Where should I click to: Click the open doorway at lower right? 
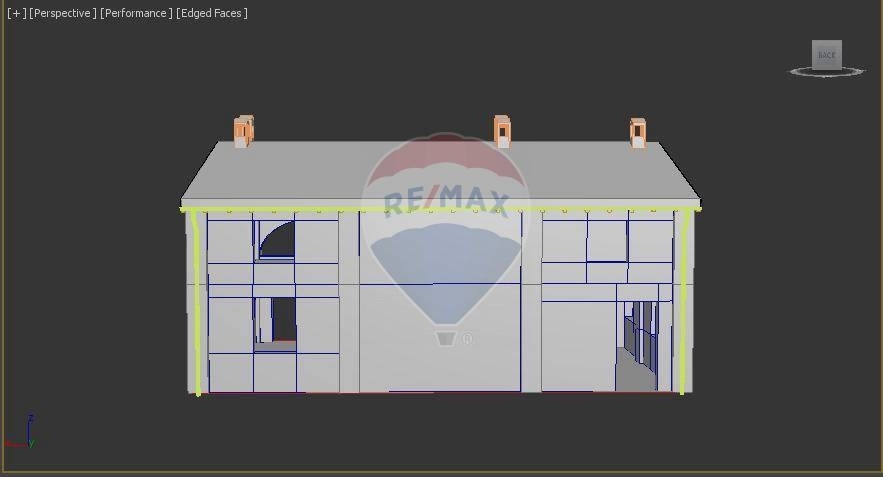click(x=638, y=345)
